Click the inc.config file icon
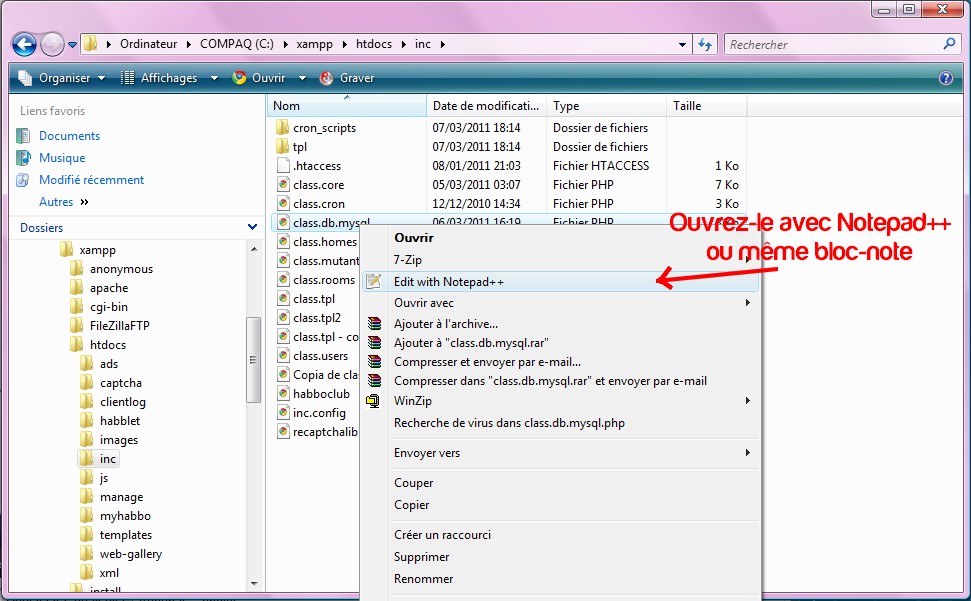This screenshot has height=601, width=971. pos(283,413)
